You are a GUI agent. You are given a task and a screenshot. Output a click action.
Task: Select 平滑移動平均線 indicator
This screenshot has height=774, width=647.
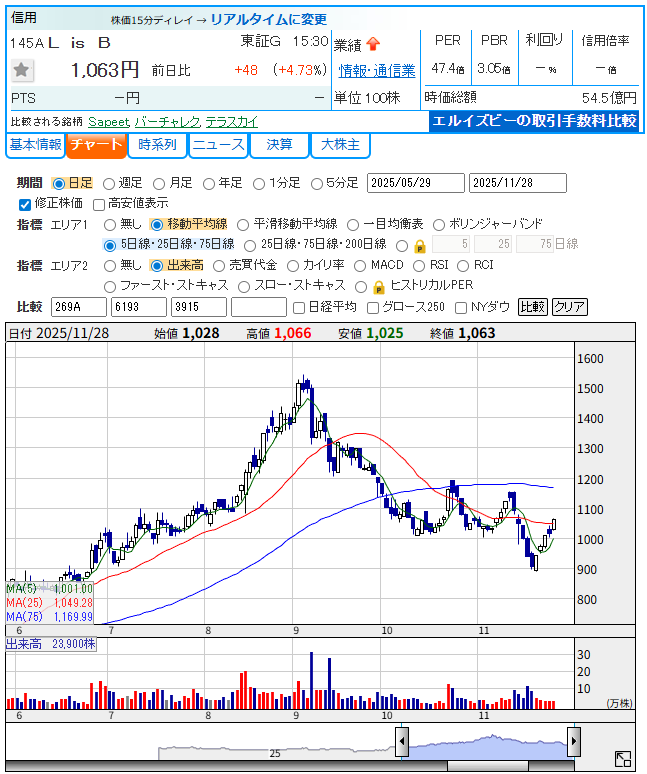tap(243, 225)
